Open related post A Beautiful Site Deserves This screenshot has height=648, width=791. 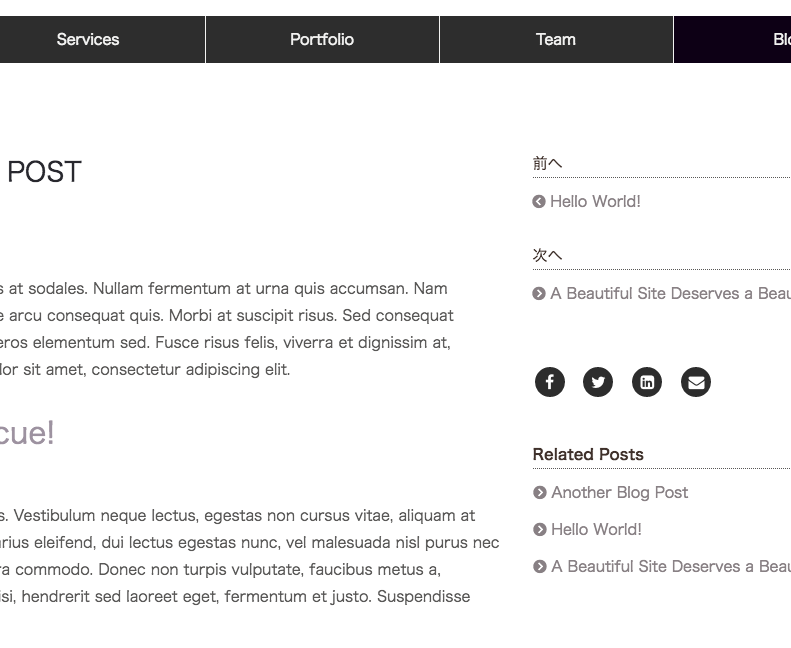(671, 566)
